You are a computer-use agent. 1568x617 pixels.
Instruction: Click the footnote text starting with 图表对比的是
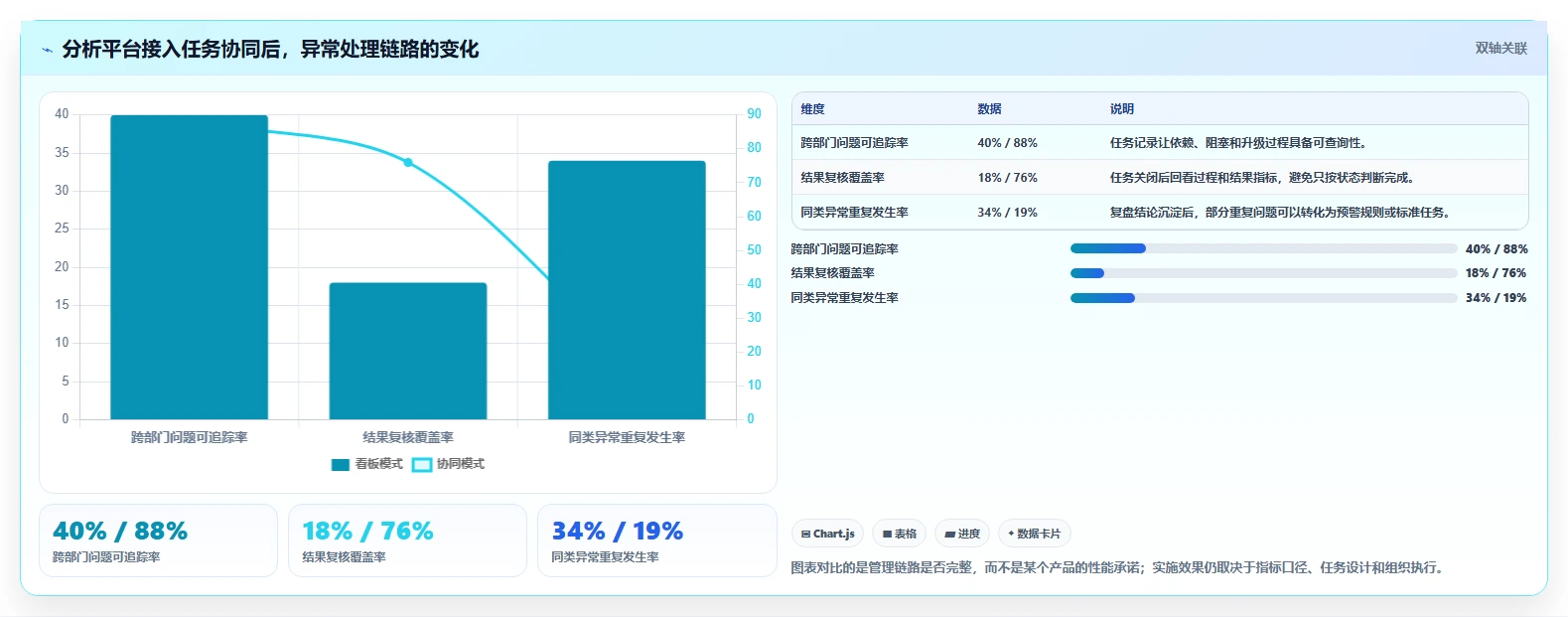pyautogui.click(x=1120, y=568)
